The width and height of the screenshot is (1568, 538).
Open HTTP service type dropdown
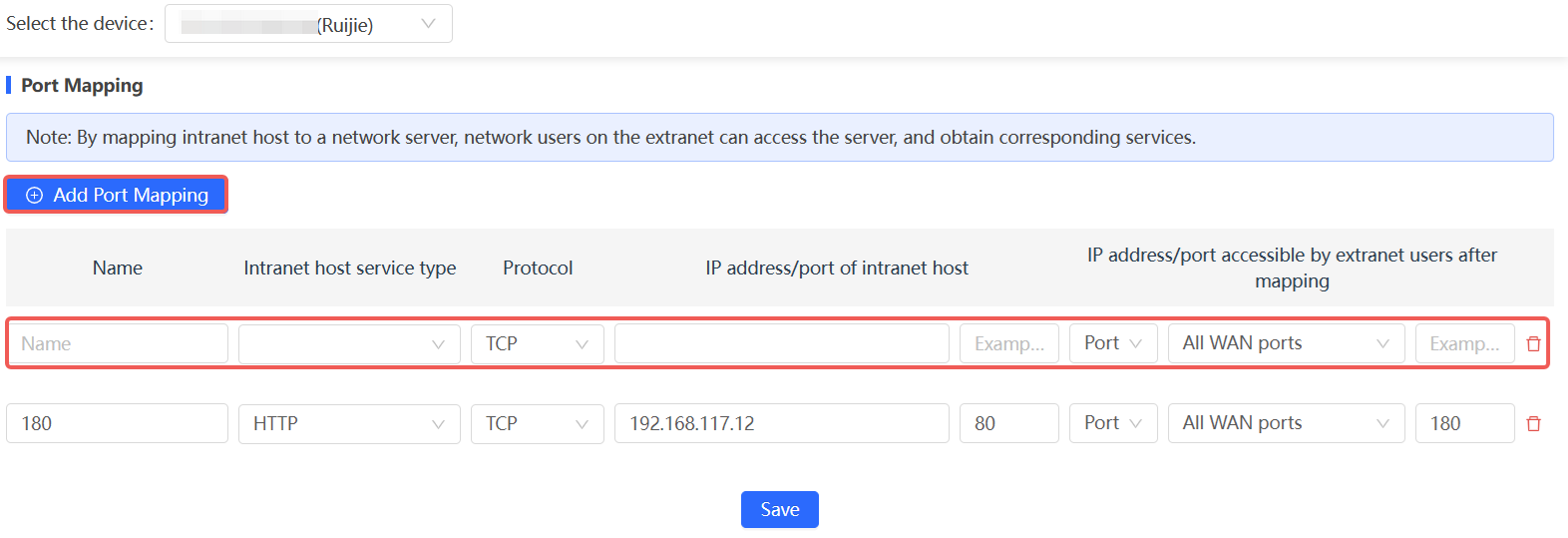(x=349, y=423)
